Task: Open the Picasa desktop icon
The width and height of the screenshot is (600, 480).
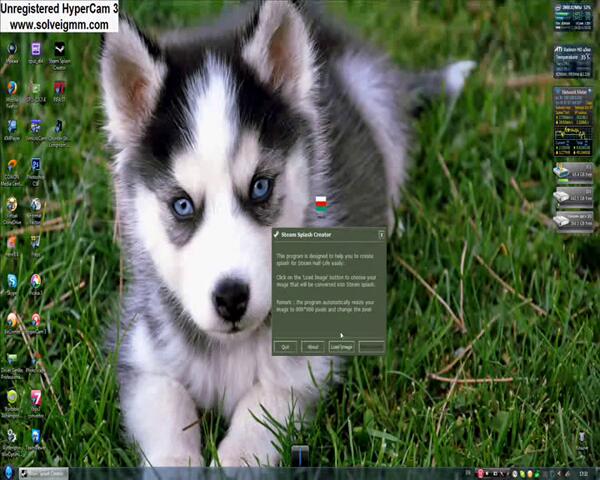Action: click(36, 283)
